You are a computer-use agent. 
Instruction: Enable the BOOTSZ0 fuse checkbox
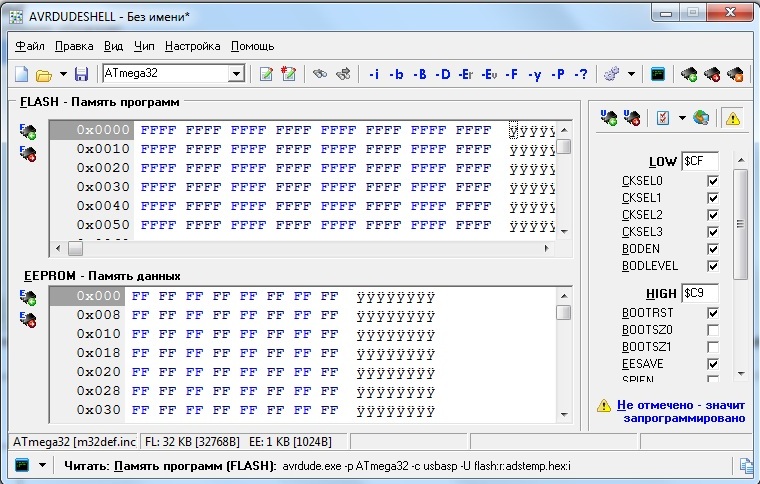click(713, 330)
